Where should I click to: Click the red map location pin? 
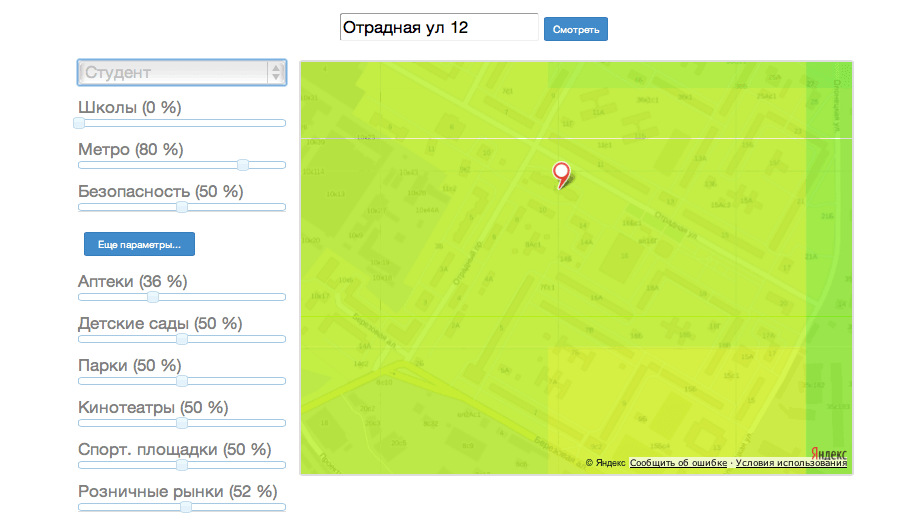[562, 173]
